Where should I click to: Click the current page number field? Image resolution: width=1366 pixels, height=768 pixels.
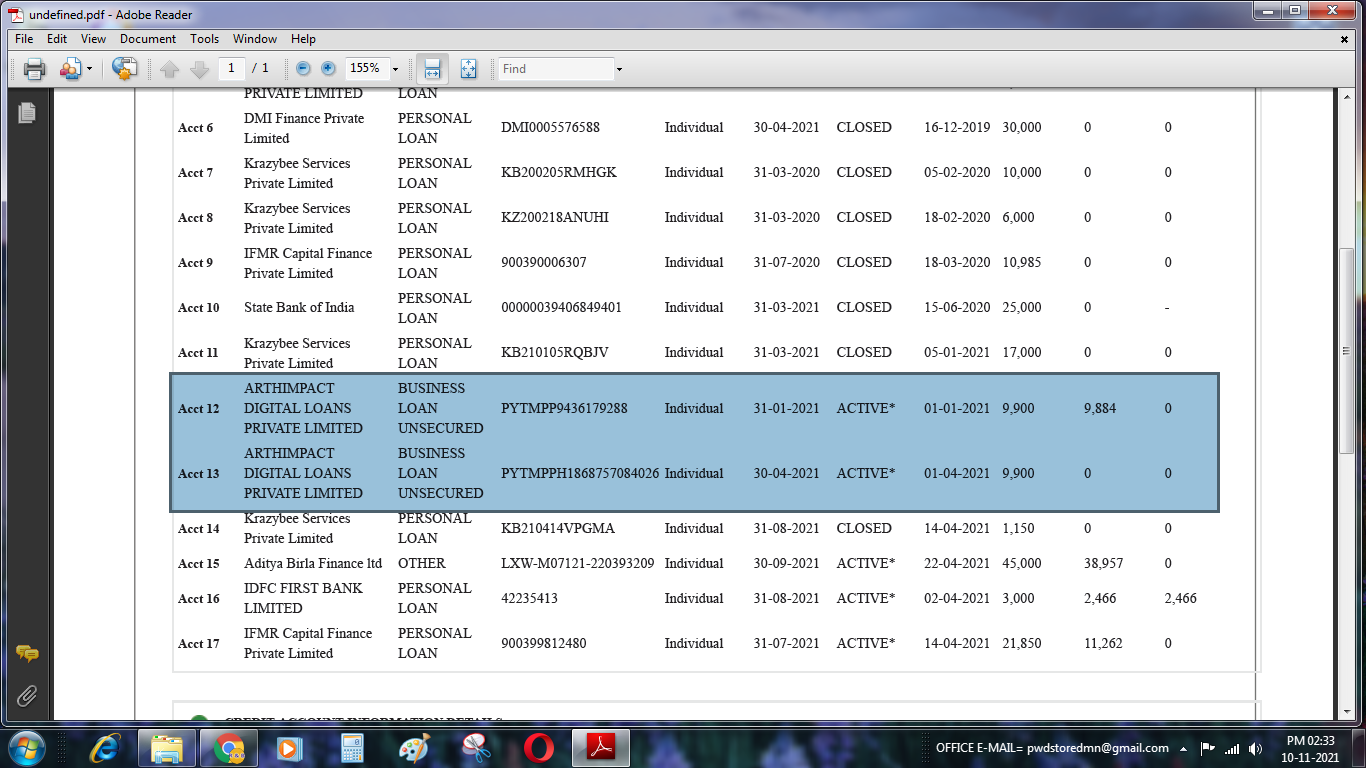[x=232, y=68]
